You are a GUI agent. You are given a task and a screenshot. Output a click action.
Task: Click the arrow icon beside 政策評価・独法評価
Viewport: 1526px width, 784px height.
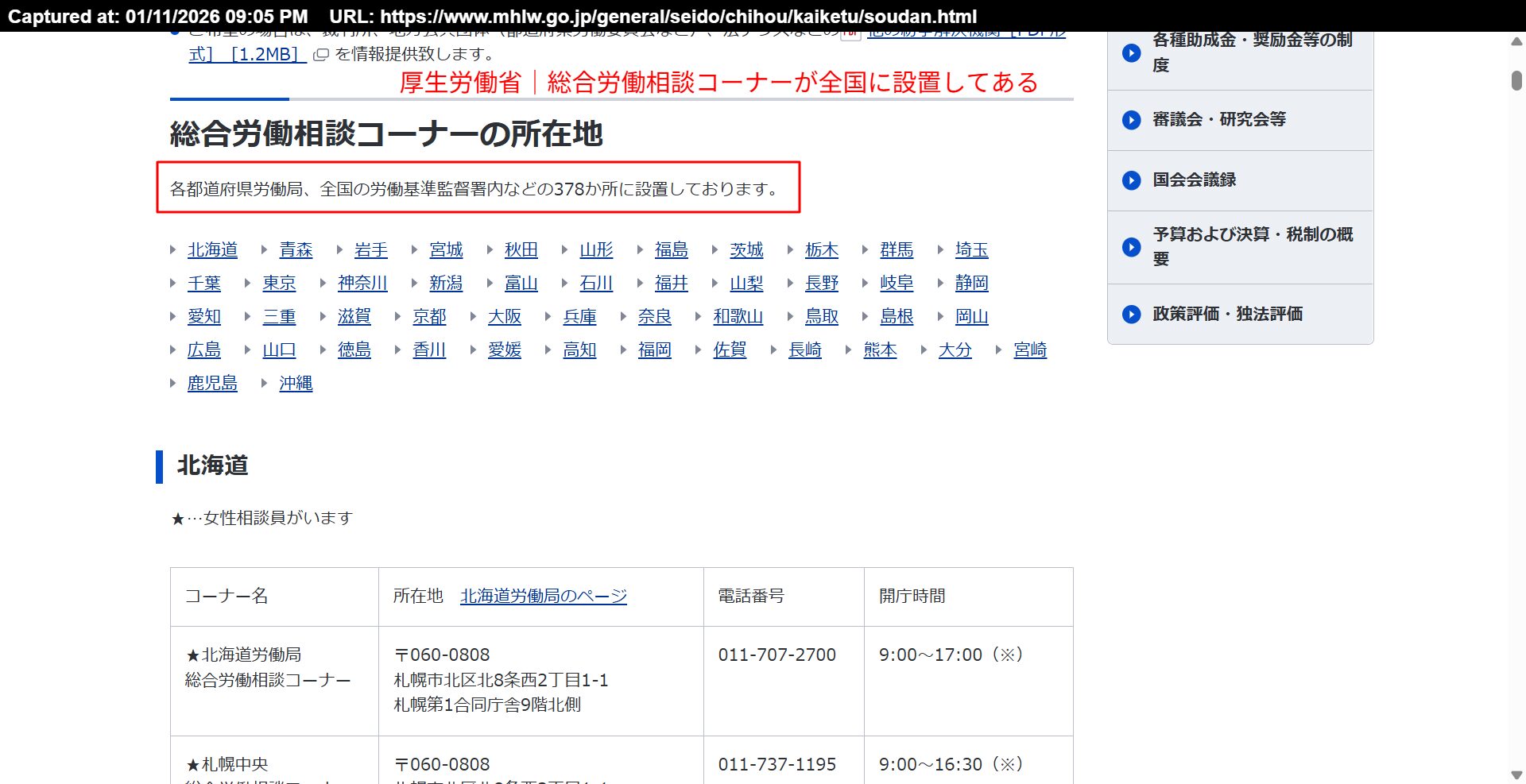tap(1131, 315)
